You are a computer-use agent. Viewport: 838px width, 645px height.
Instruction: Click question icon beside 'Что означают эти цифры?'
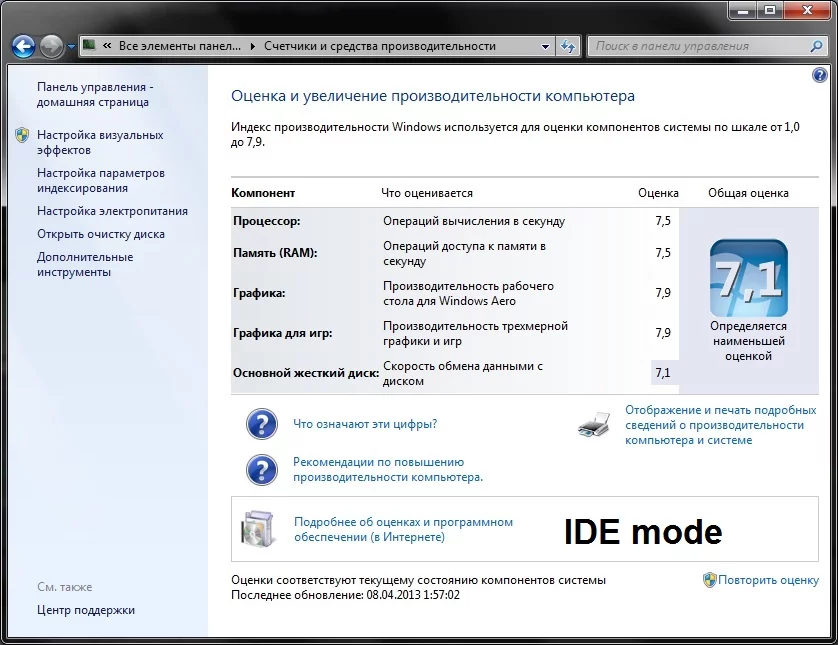click(x=261, y=424)
